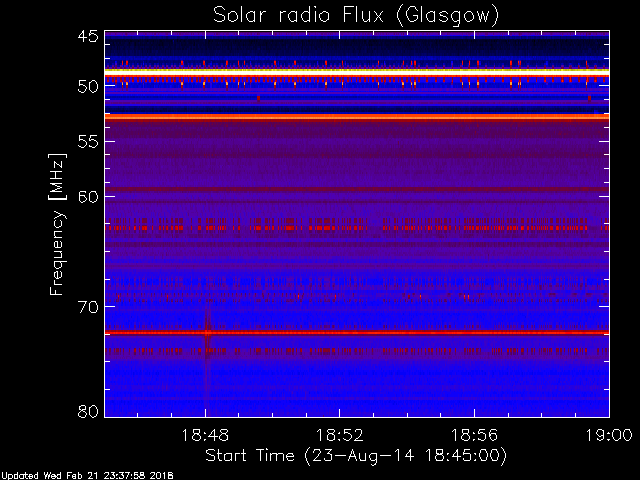Click the orange band near 53 MHz
The height and width of the screenshot is (480, 640).
pyautogui.click(x=357, y=117)
